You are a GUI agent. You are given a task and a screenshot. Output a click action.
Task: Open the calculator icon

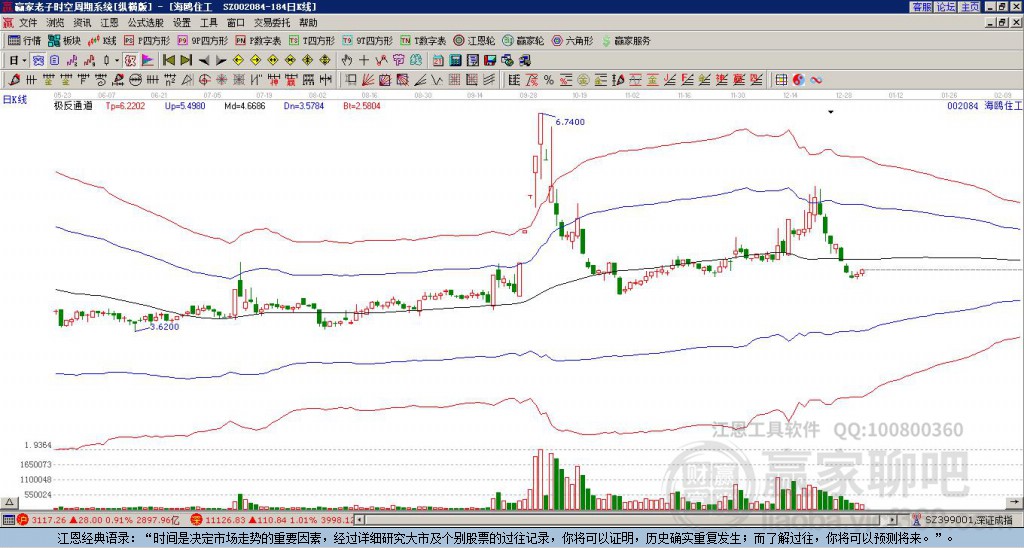click(455, 61)
